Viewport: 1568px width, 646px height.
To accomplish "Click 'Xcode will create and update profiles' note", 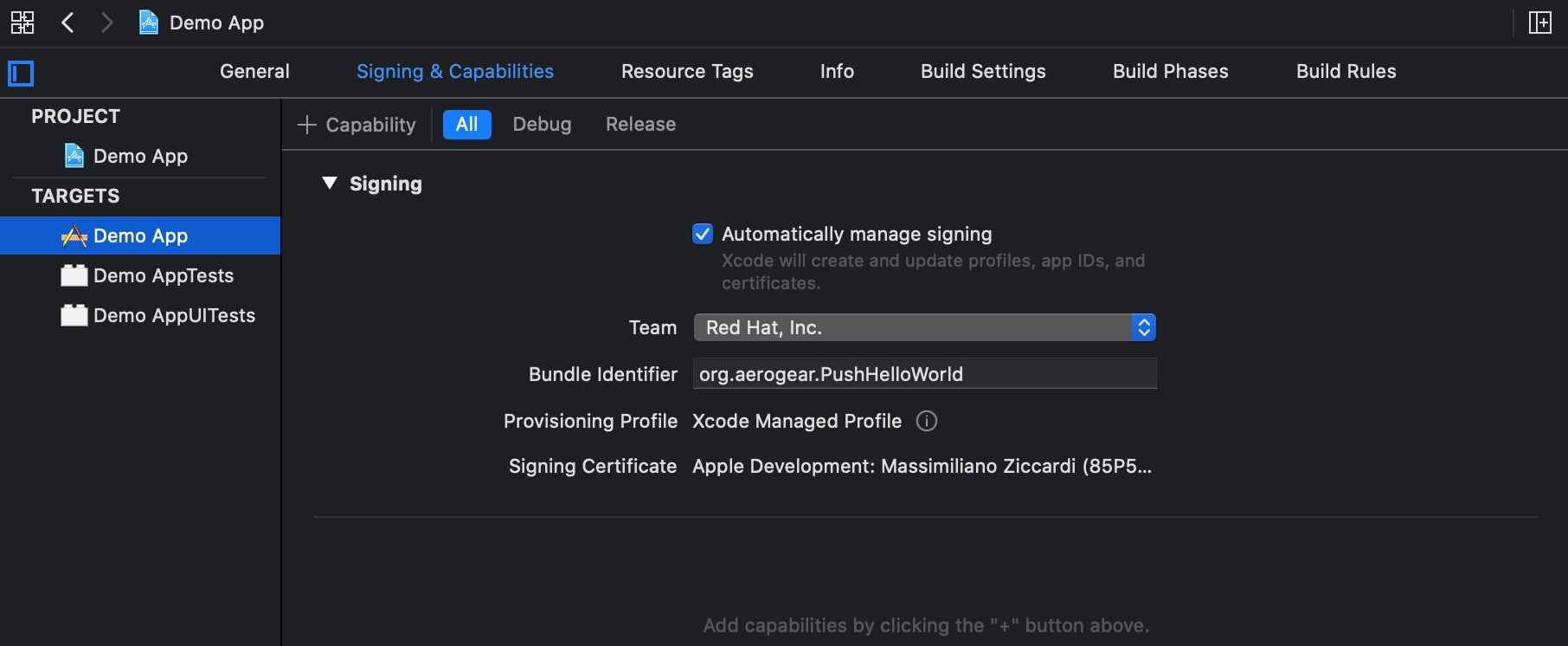I will pyautogui.click(x=933, y=272).
